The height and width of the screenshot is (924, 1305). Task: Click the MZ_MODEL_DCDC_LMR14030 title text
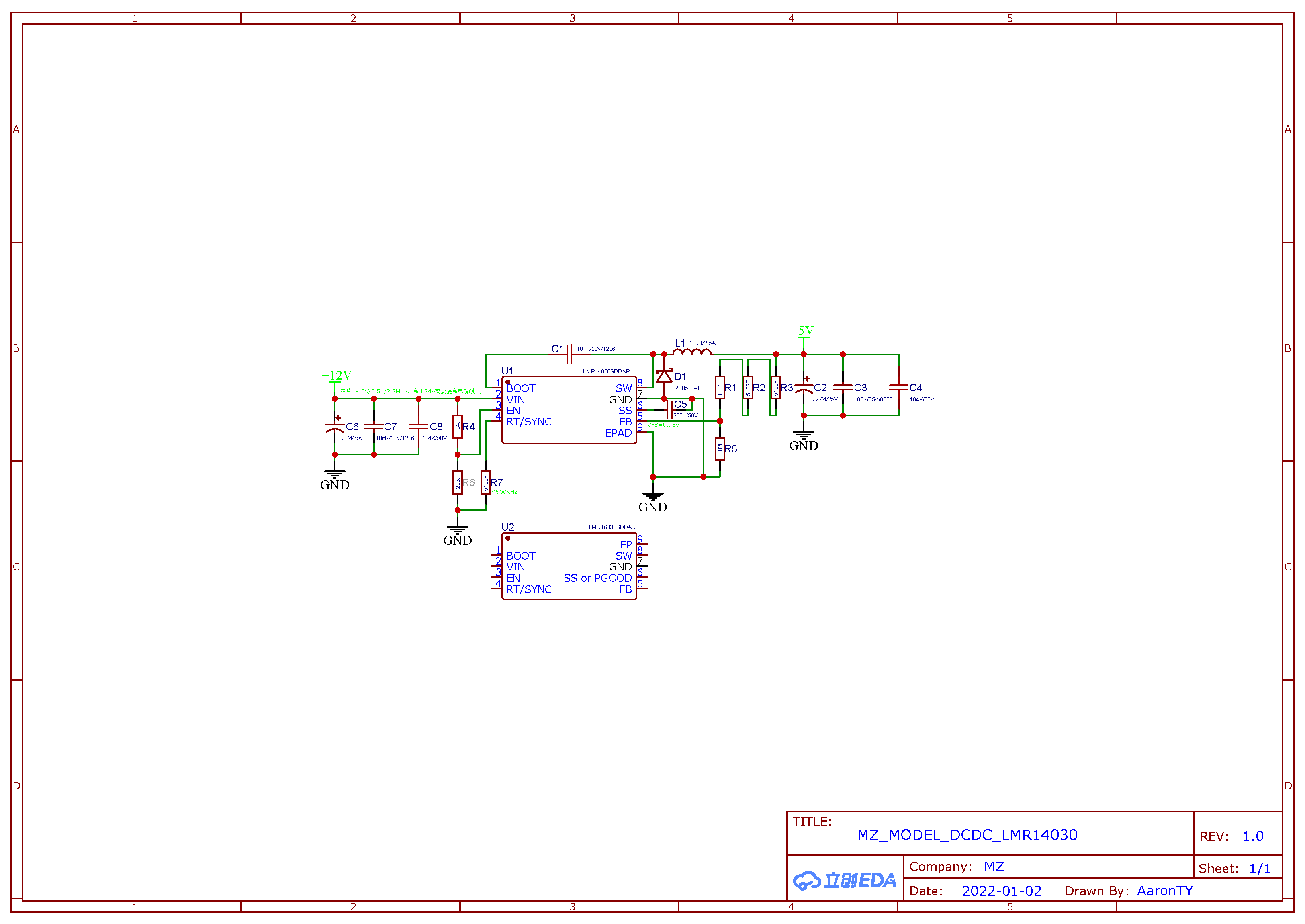(967, 835)
